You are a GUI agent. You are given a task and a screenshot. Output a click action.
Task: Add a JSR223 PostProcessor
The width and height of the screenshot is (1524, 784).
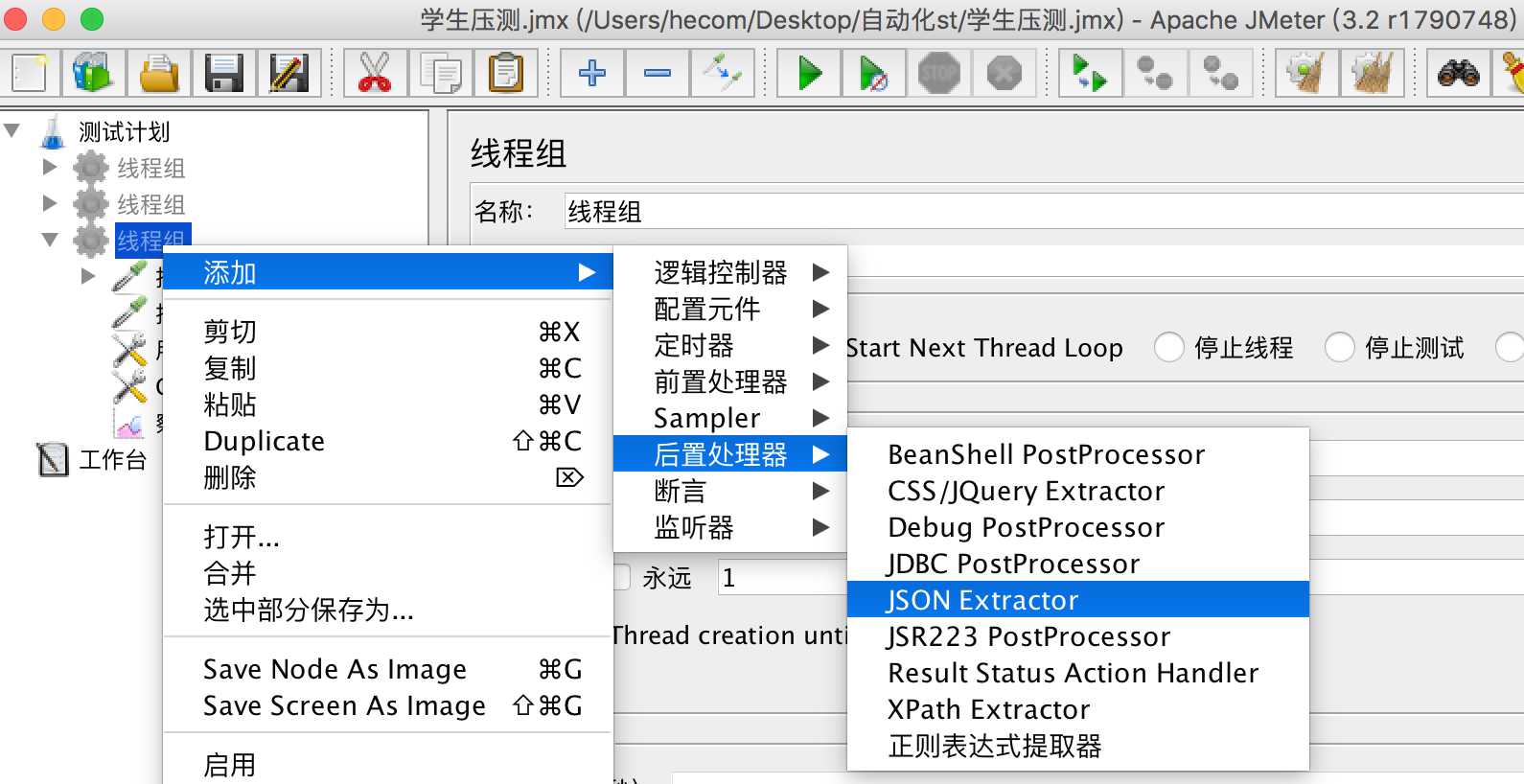(1078, 636)
